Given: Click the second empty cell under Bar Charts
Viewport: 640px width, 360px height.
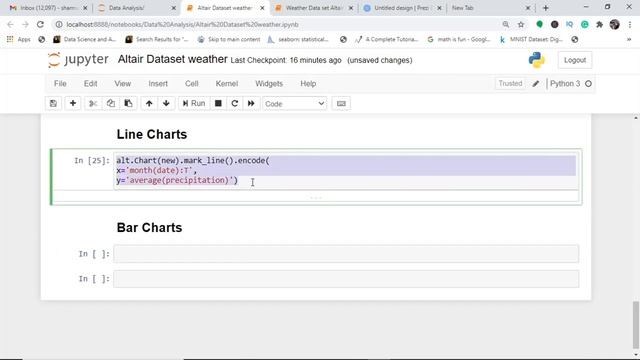Looking at the screenshot, I should 346,279.
